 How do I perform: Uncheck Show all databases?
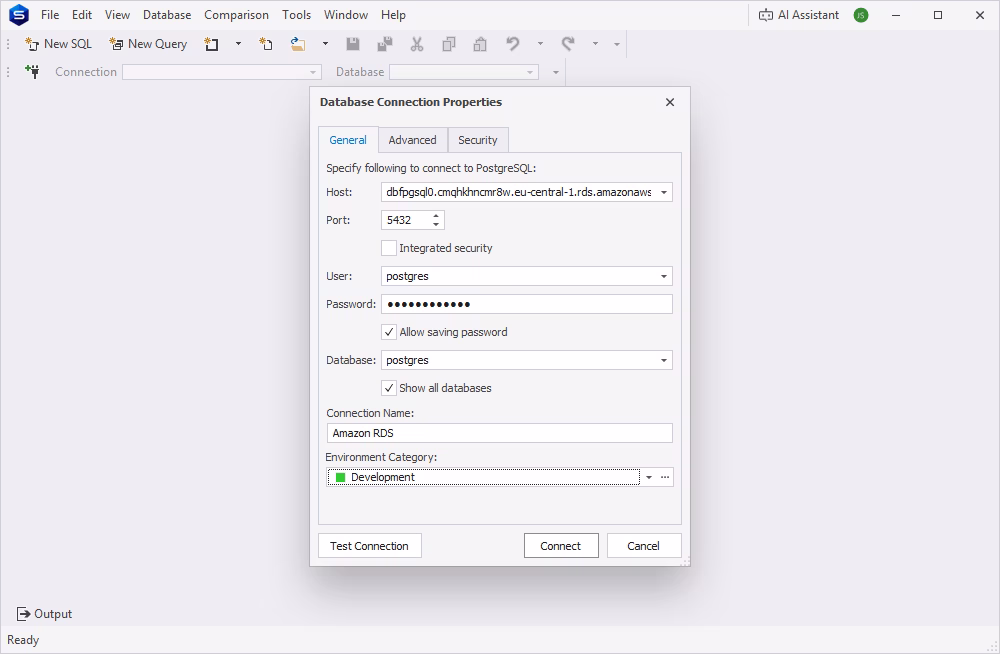(x=388, y=388)
